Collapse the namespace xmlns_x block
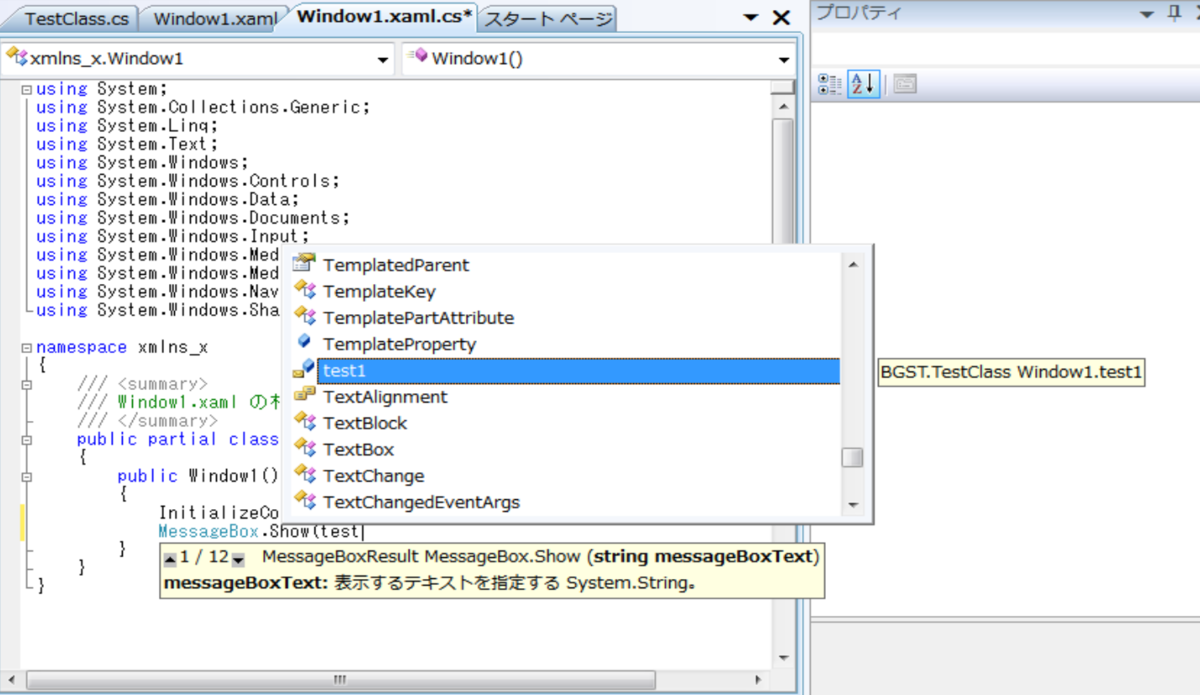 tap(26, 347)
